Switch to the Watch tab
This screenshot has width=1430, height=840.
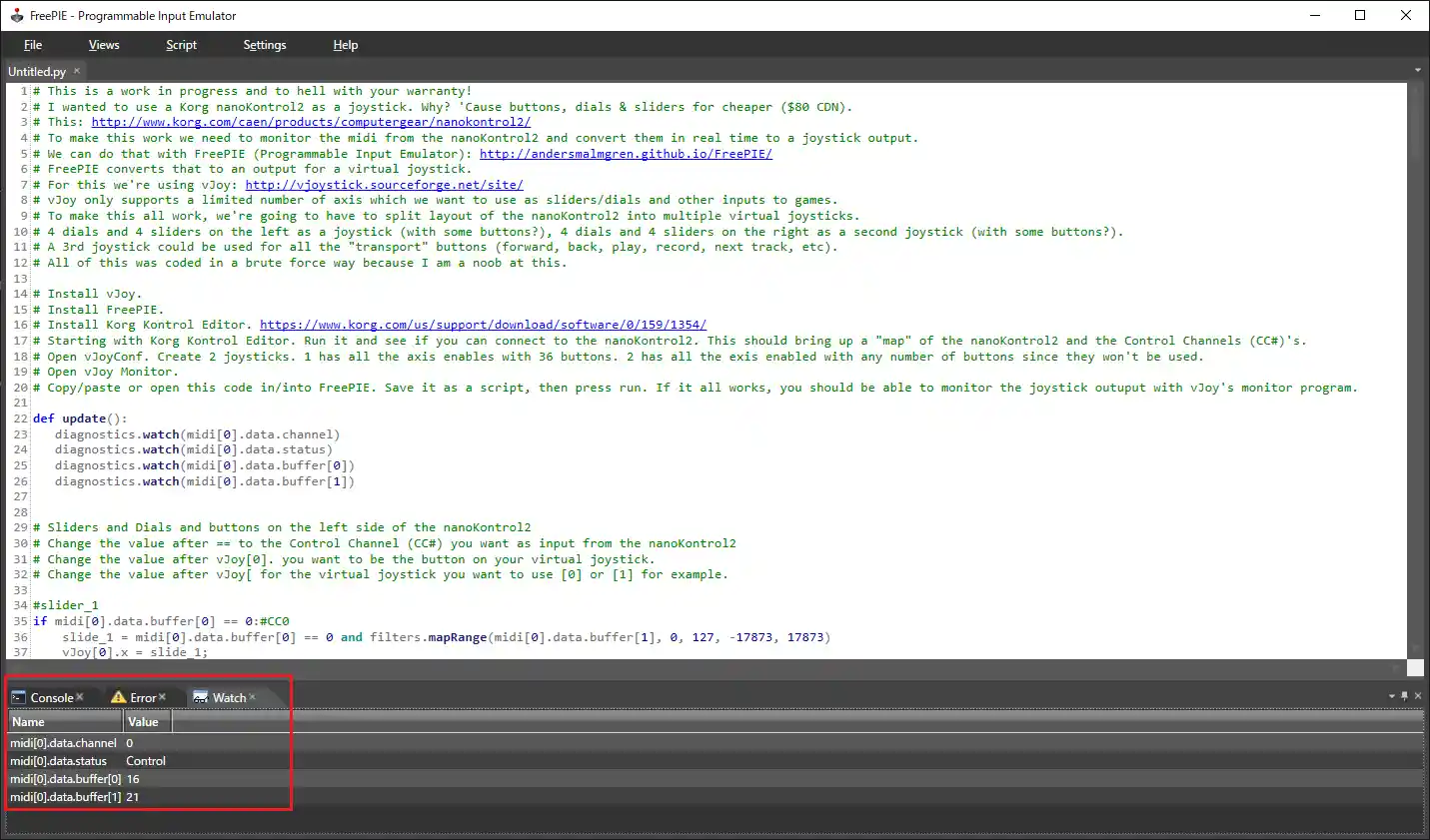tap(229, 698)
